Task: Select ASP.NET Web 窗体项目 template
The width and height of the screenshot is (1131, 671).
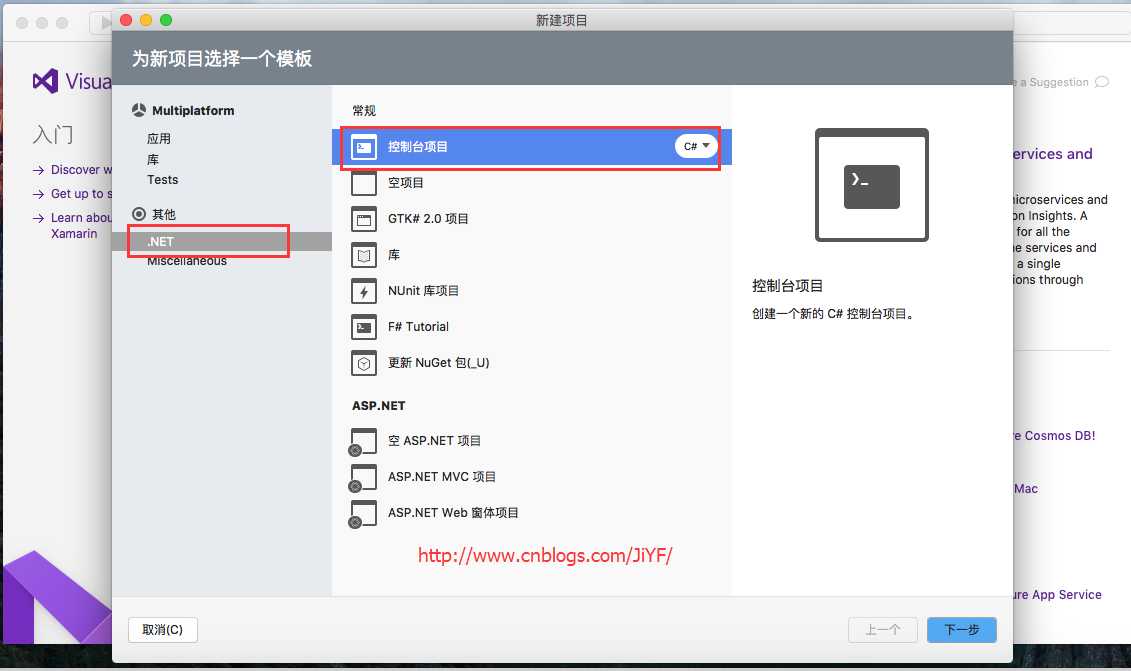Action: pyautogui.click(x=532, y=514)
